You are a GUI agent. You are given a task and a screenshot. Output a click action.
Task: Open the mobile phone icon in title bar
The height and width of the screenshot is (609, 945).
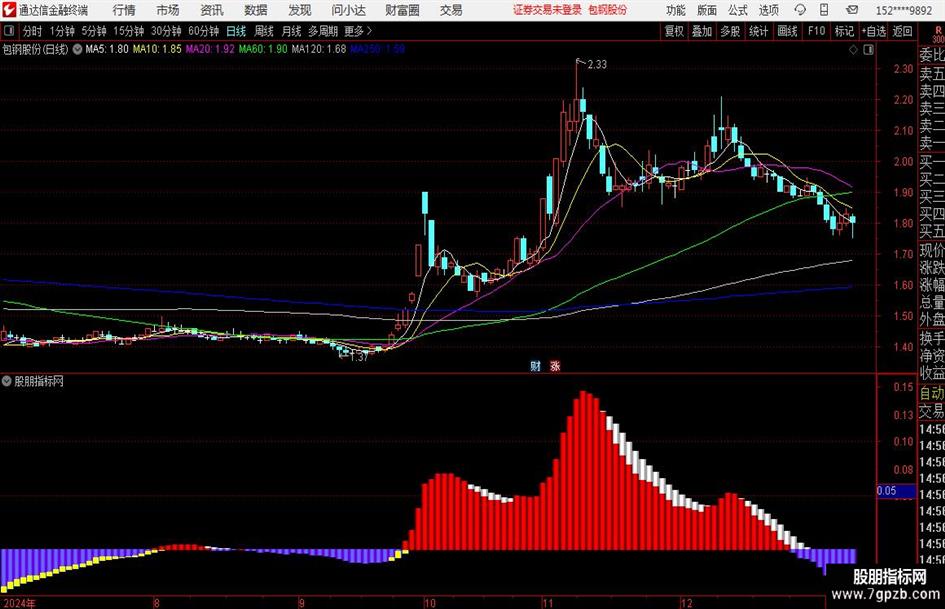(x=824, y=10)
